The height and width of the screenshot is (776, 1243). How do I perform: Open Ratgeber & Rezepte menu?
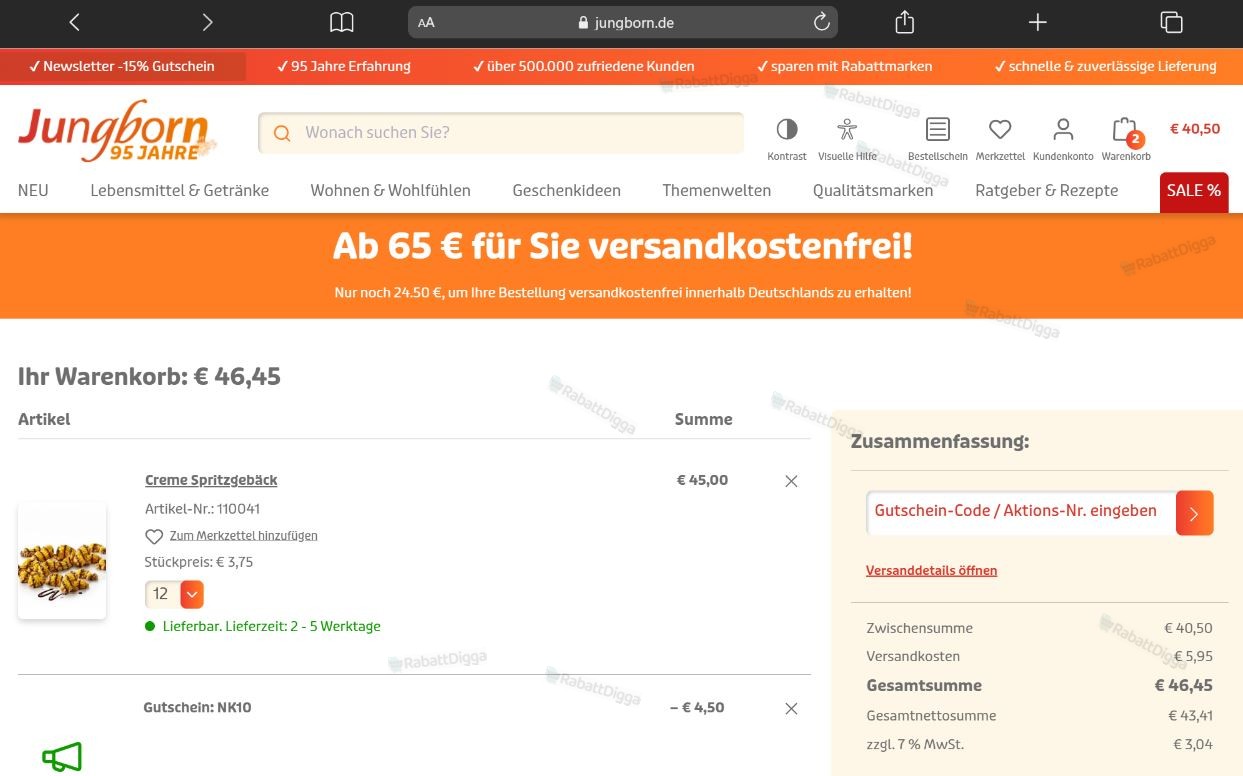[1046, 190]
